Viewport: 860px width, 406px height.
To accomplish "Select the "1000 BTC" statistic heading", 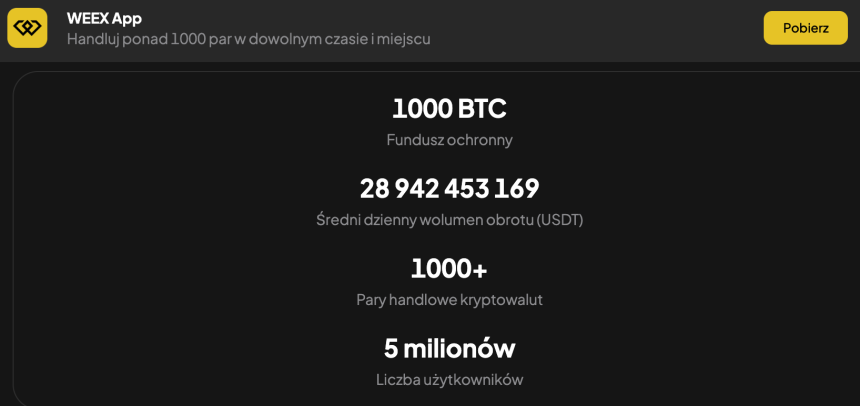I will click(x=449, y=108).
